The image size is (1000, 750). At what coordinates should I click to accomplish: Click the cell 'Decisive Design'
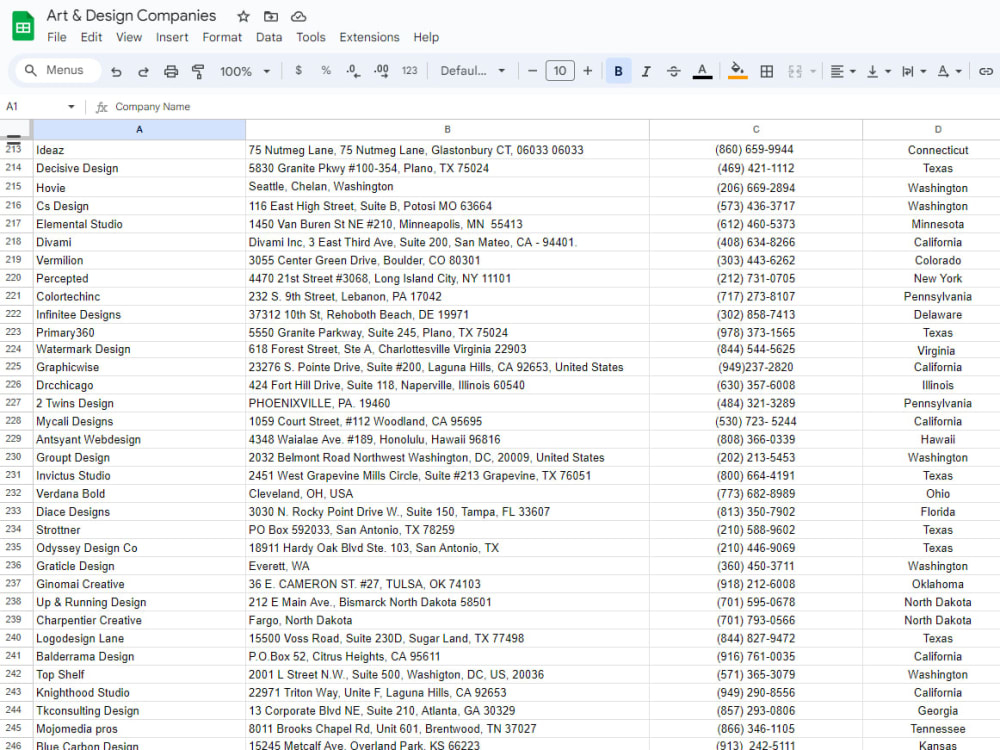pos(140,168)
